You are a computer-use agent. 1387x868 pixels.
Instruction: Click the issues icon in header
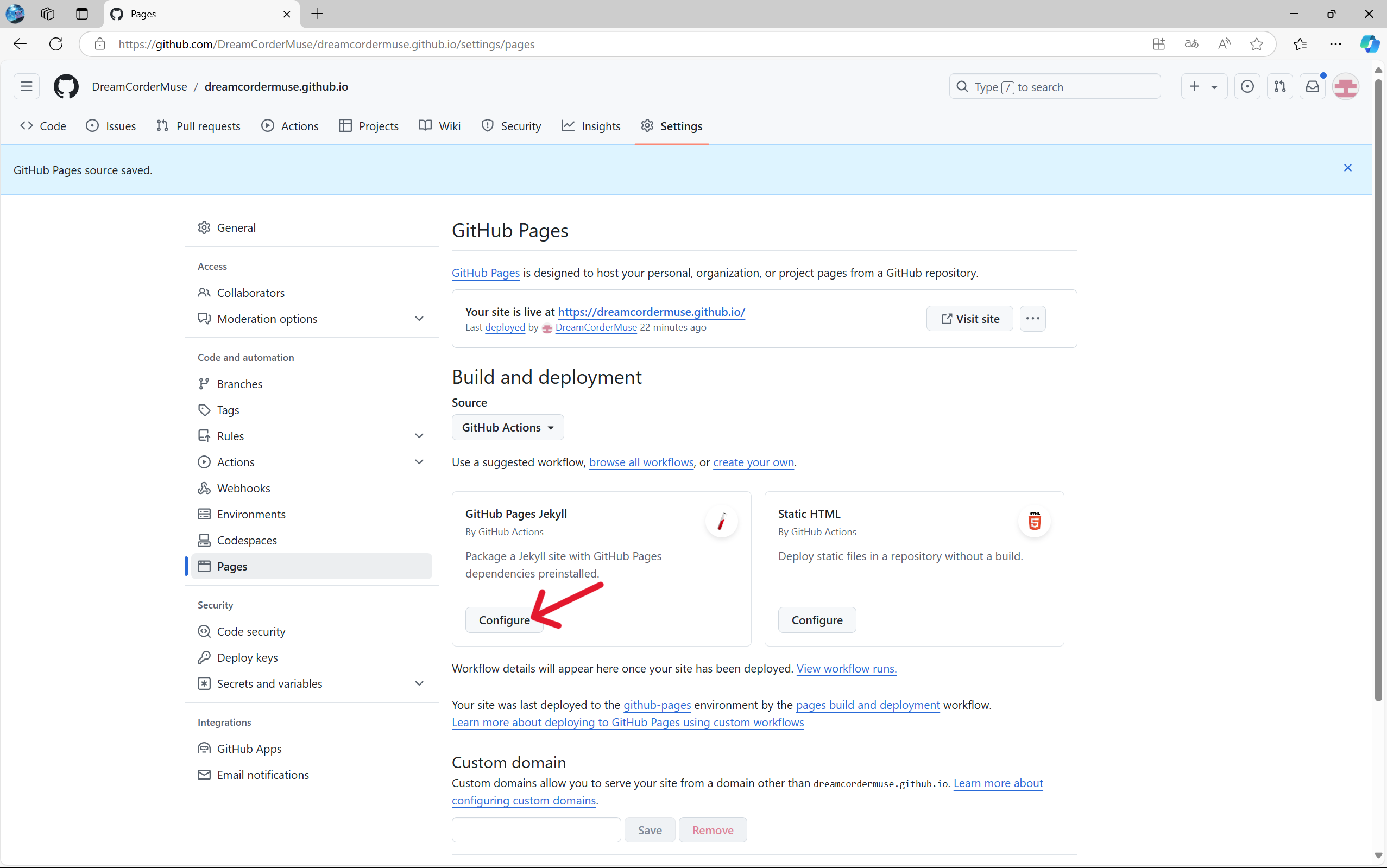(x=1247, y=87)
